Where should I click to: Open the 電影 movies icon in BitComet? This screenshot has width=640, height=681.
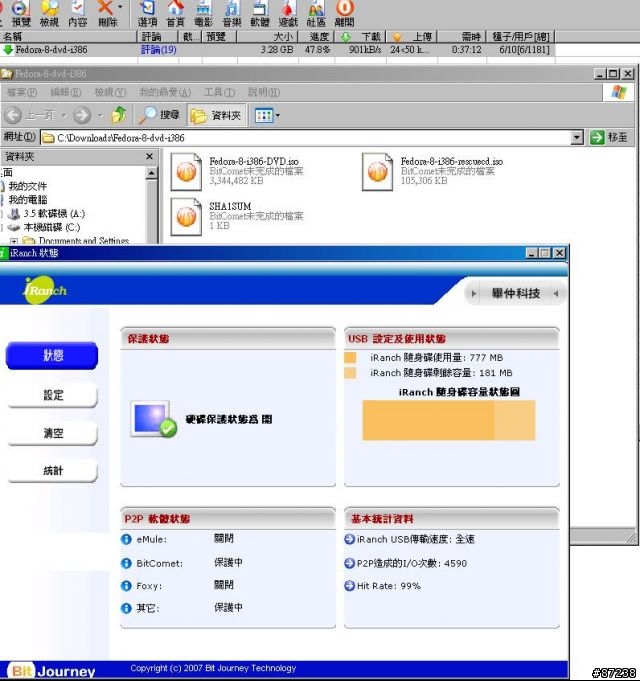point(203,13)
